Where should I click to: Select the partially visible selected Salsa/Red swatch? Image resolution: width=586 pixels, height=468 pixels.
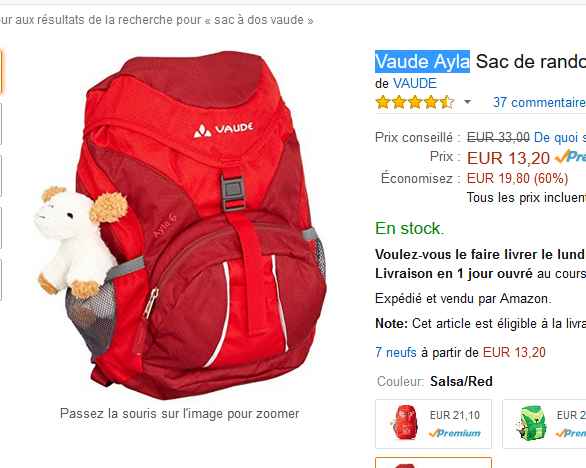[434, 462]
